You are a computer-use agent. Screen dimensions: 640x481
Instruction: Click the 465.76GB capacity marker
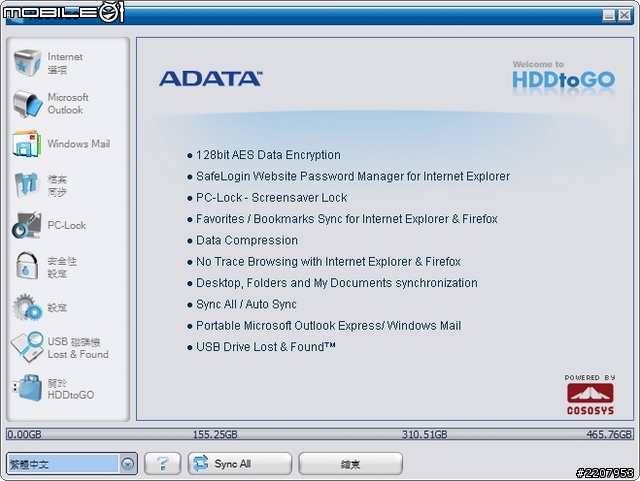[609, 434]
